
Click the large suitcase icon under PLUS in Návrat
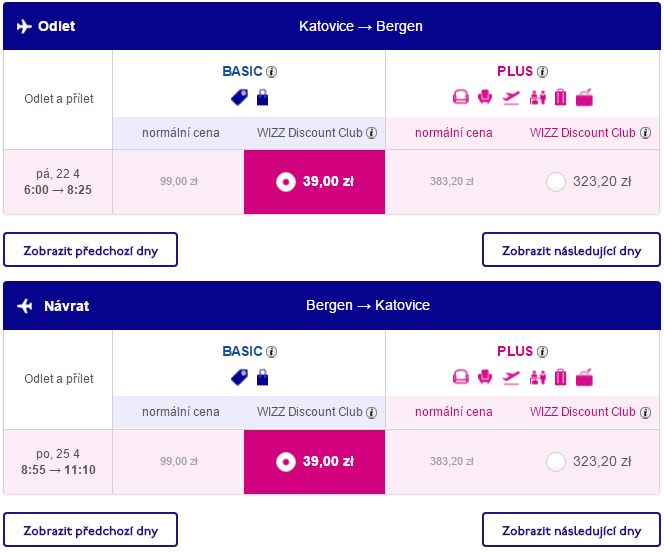point(560,377)
